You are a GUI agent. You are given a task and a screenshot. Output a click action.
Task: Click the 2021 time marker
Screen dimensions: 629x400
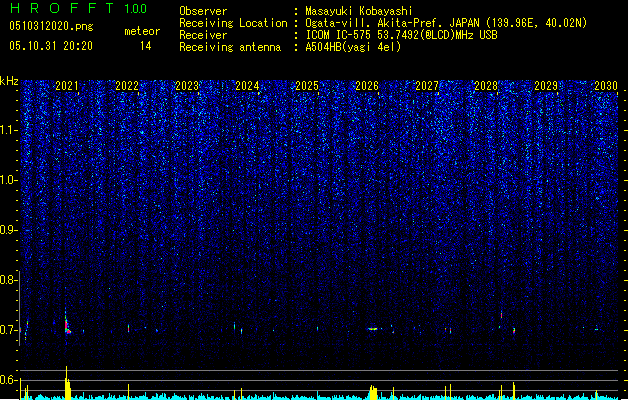(x=67, y=86)
